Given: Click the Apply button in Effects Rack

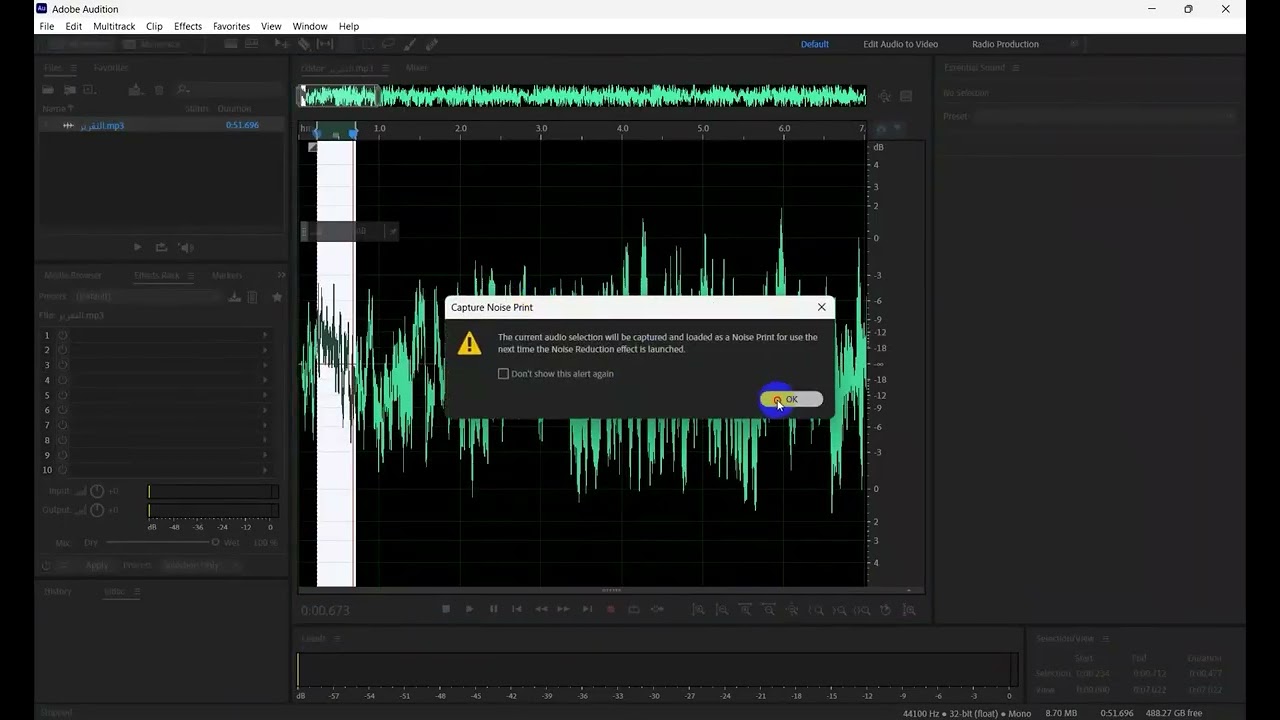Looking at the screenshot, I should point(97,565).
